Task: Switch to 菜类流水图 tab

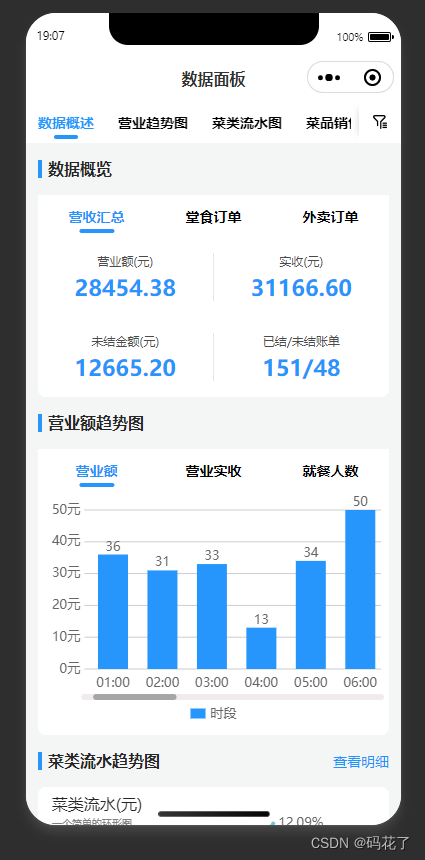Action: [247, 123]
